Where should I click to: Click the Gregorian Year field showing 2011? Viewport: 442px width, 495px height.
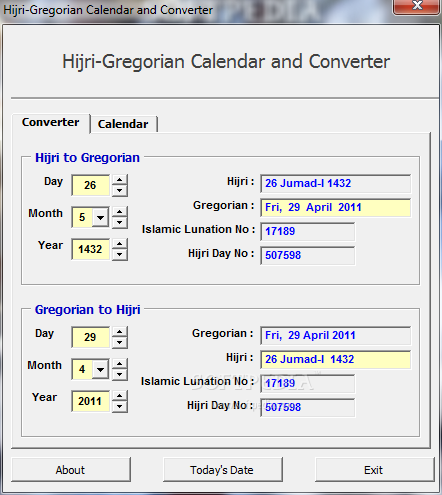click(90, 401)
